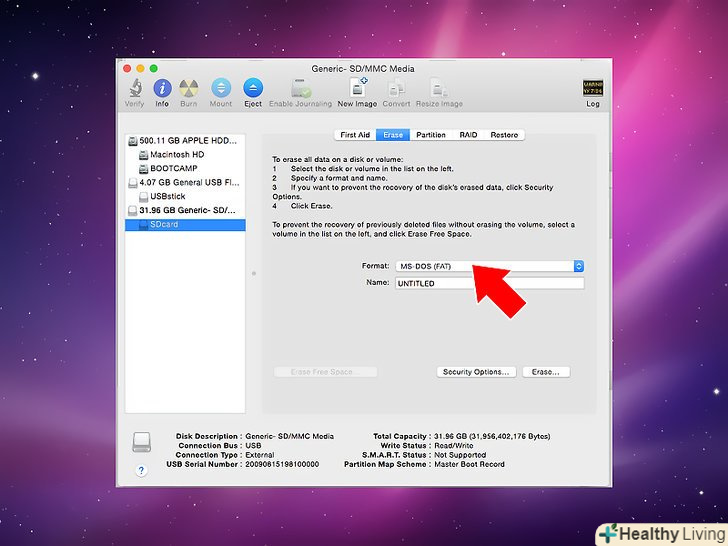Click the Erase Free Space button
This screenshot has height=546, width=728.
325,372
